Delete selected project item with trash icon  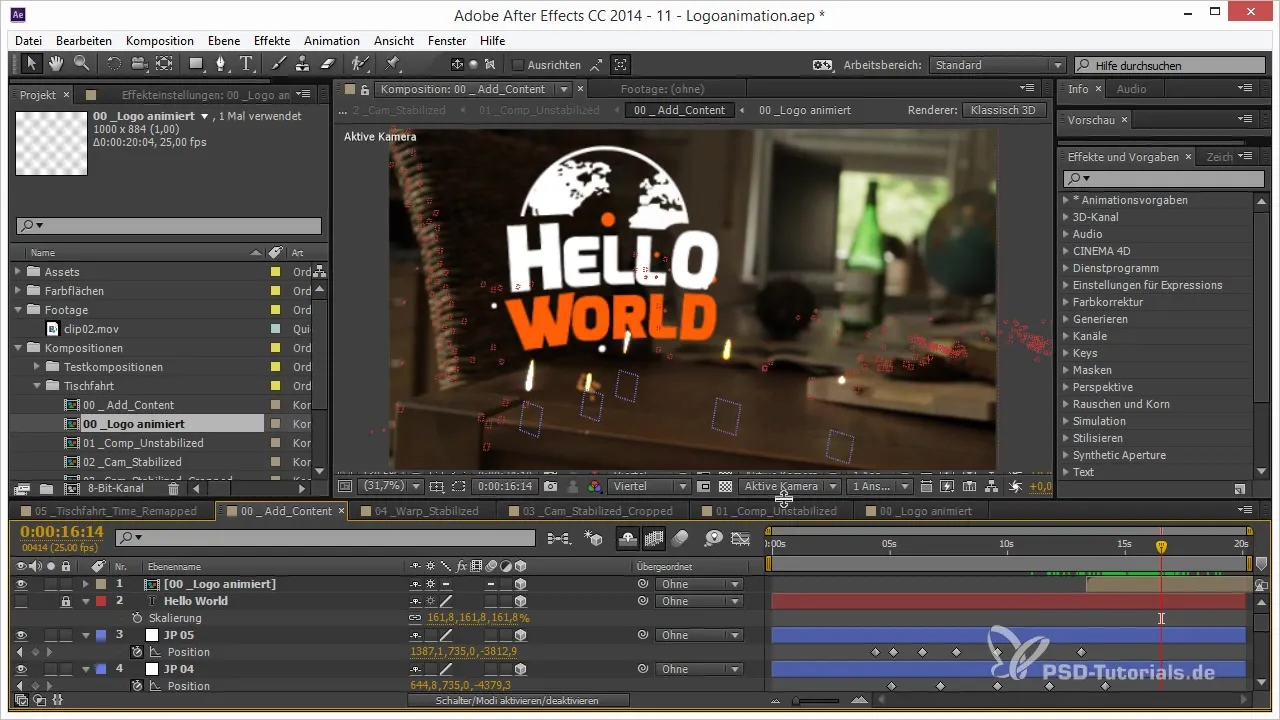tap(173, 489)
